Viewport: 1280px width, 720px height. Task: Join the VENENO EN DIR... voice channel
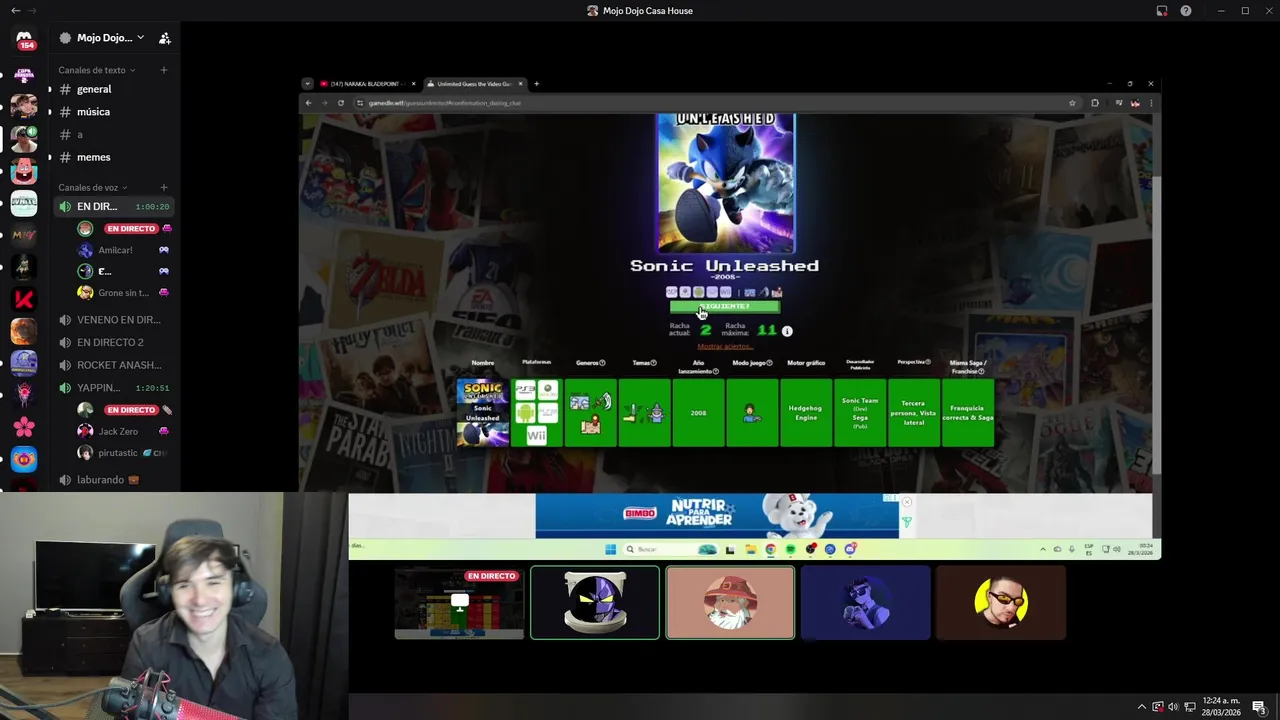pos(116,320)
